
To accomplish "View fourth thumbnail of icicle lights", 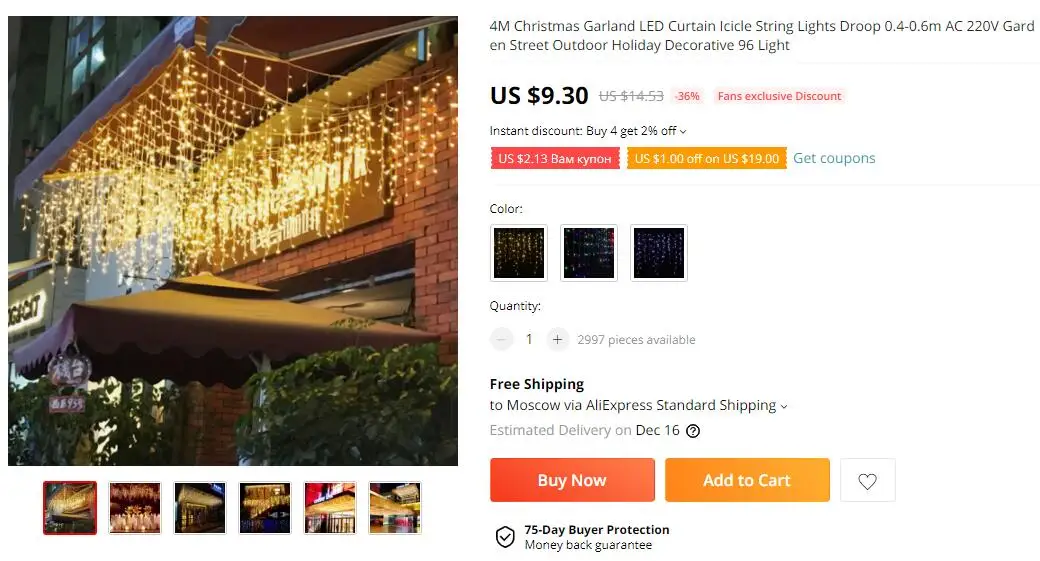I will [x=265, y=508].
